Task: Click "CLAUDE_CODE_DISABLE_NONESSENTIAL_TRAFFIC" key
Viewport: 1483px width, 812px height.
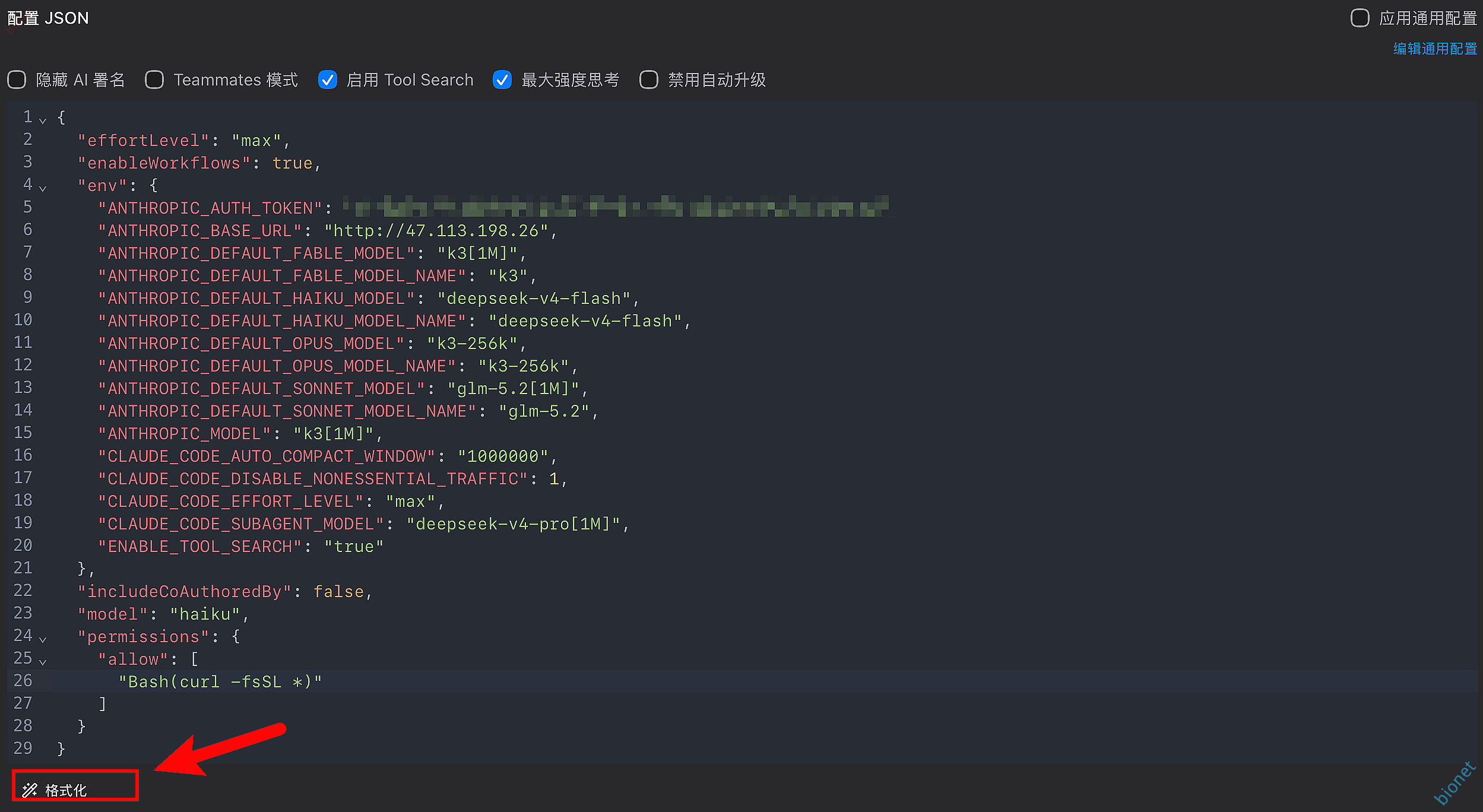Action: pos(313,479)
